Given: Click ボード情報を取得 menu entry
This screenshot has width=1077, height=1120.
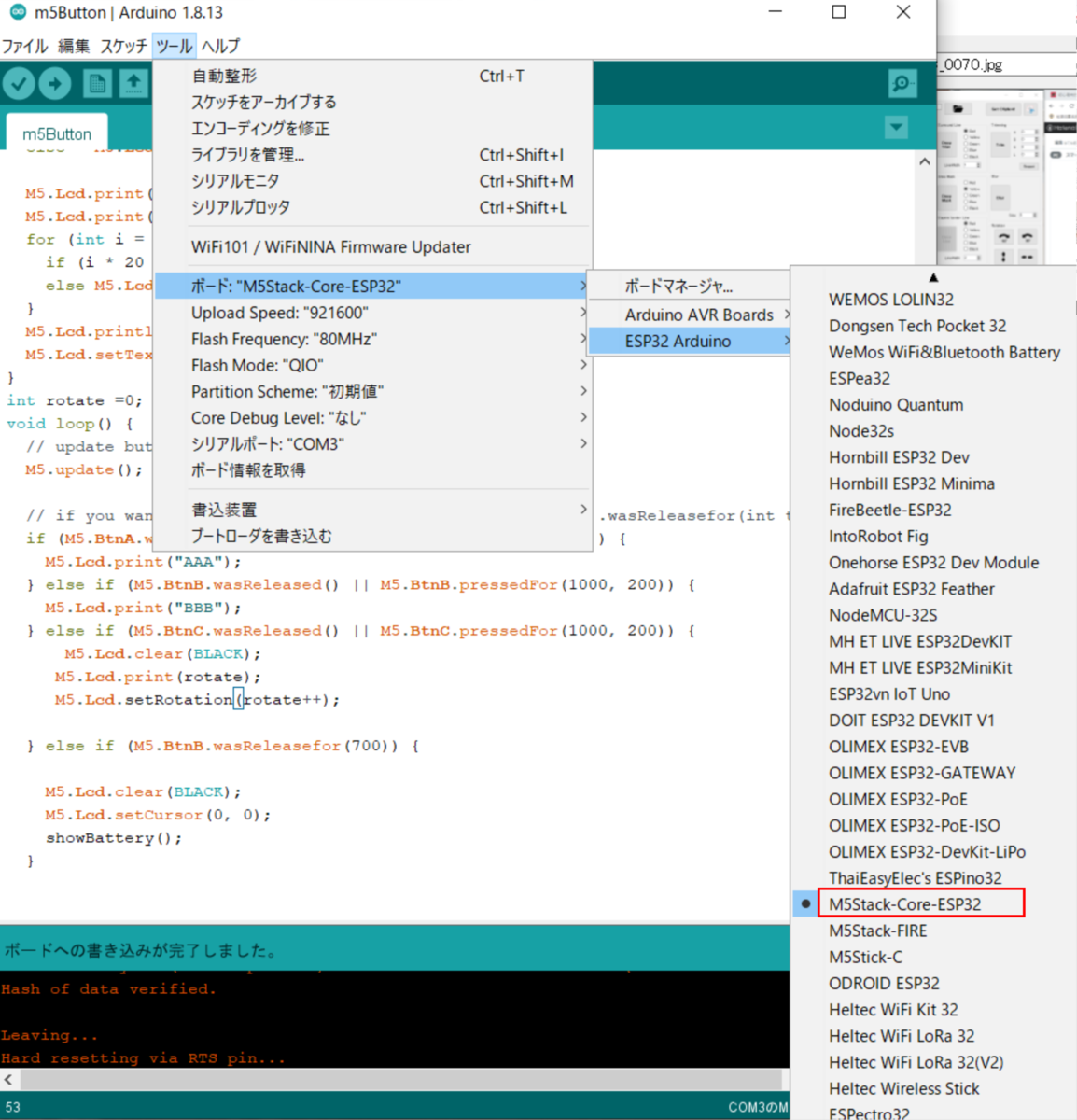Looking at the screenshot, I should [x=372, y=469].
